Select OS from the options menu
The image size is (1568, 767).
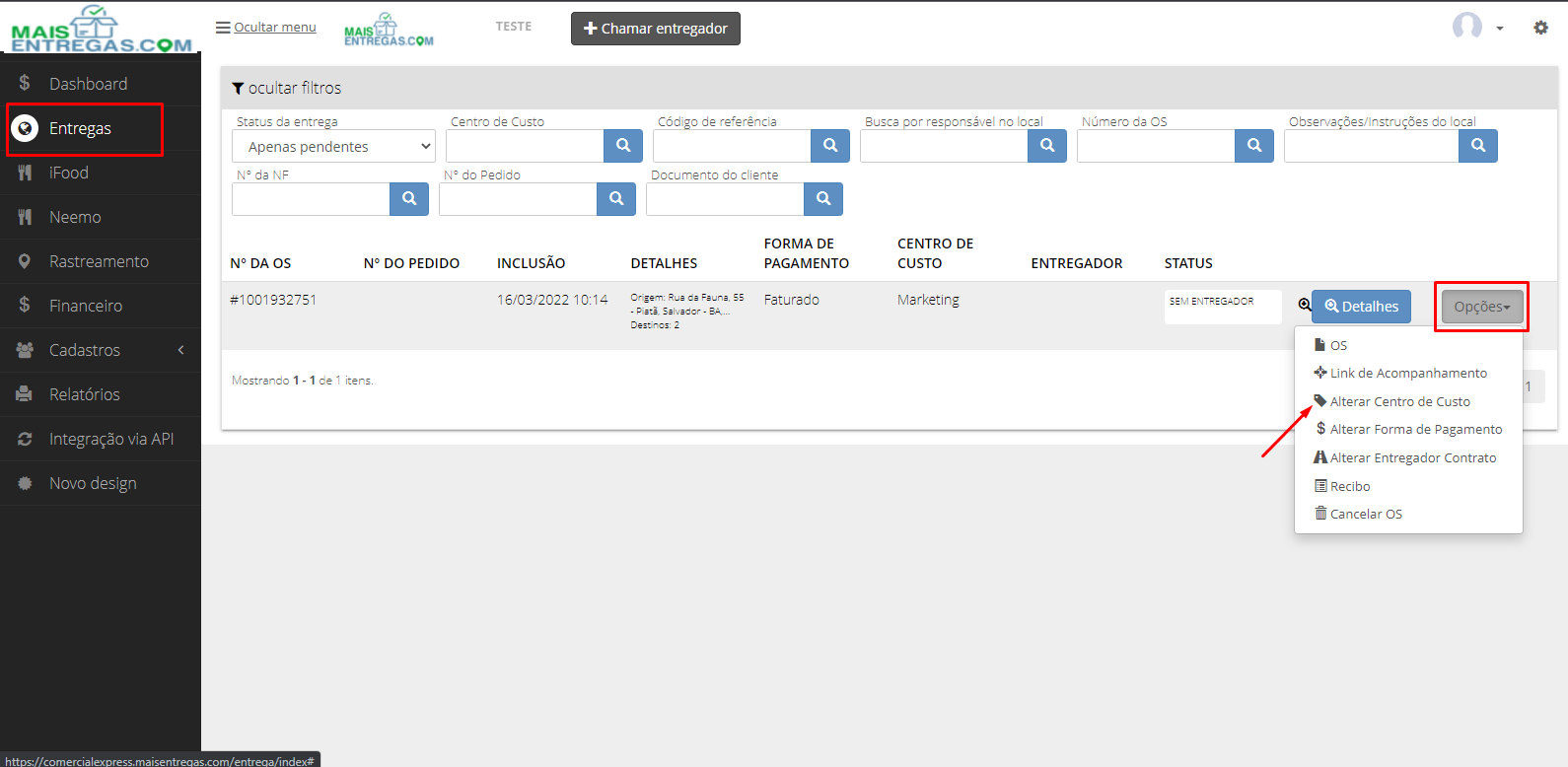tap(1408, 345)
